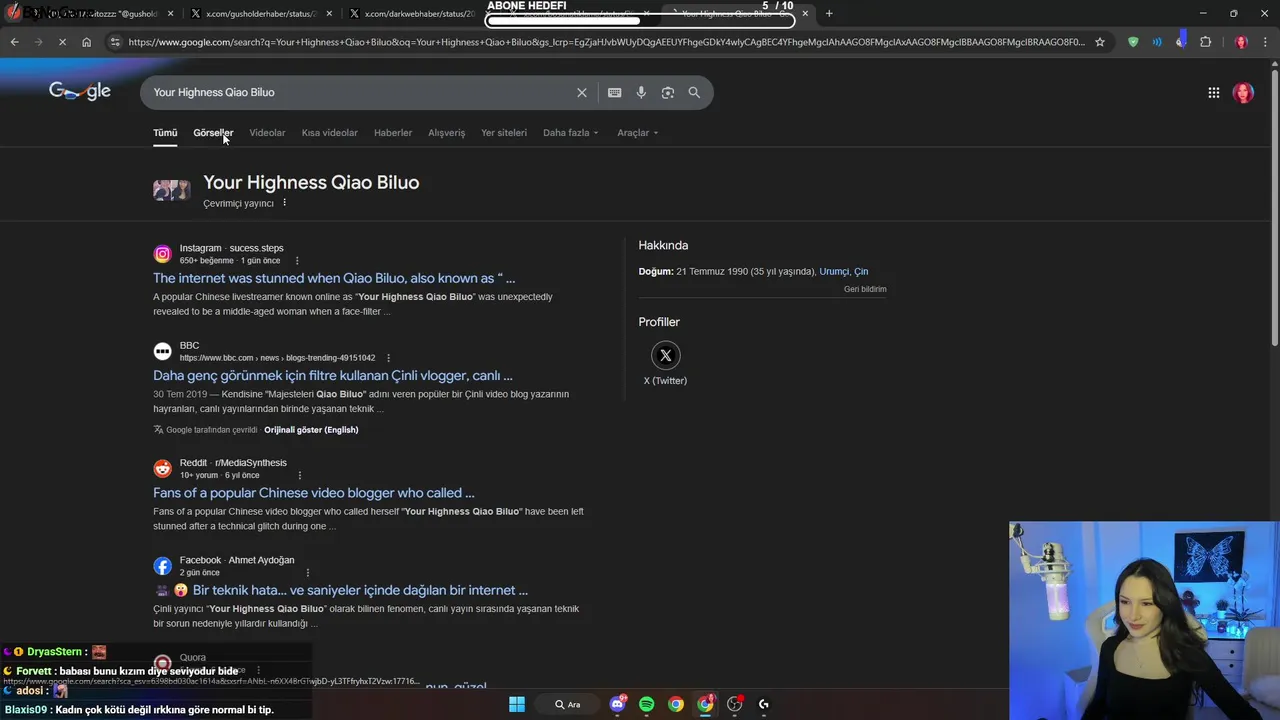Switch to the Görseller tab
The height and width of the screenshot is (720, 1280).
click(213, 133)
